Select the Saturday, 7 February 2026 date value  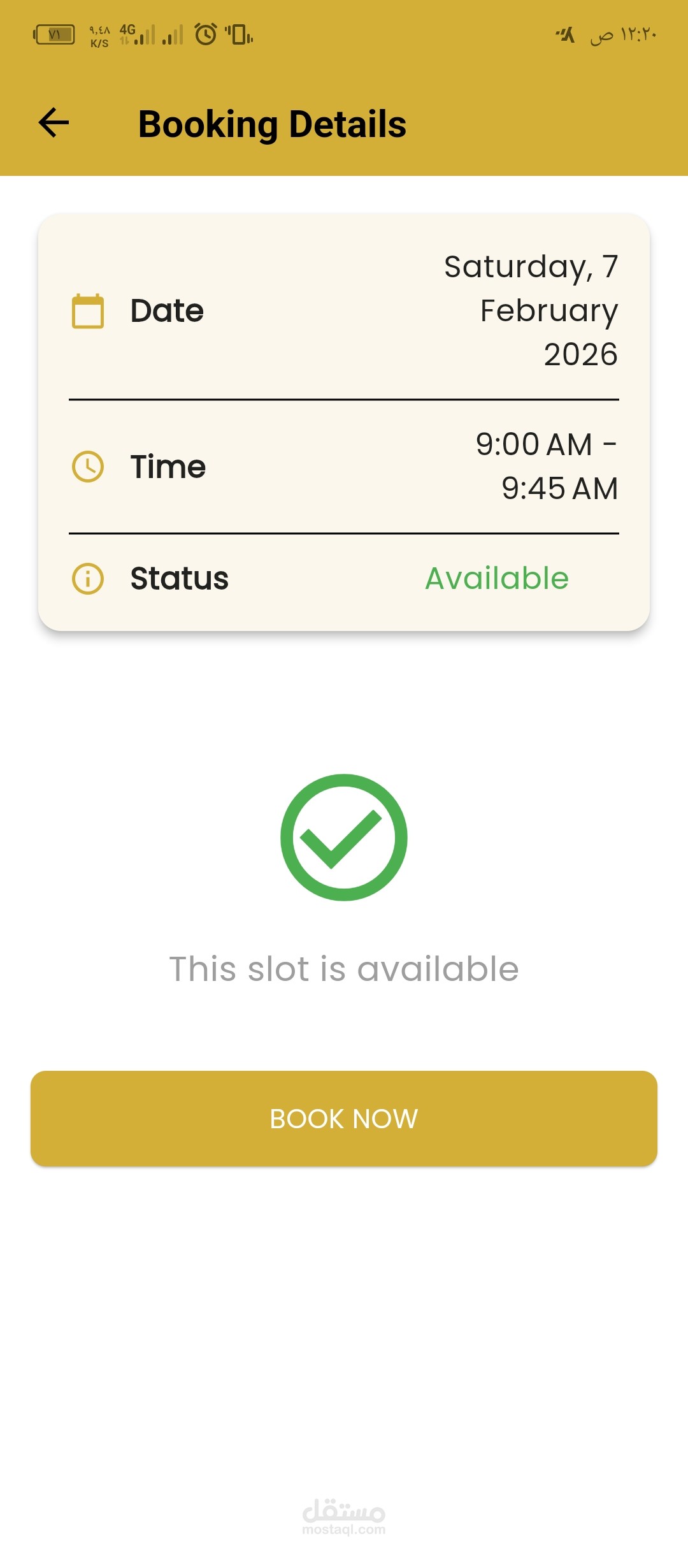tap(531, 310)
